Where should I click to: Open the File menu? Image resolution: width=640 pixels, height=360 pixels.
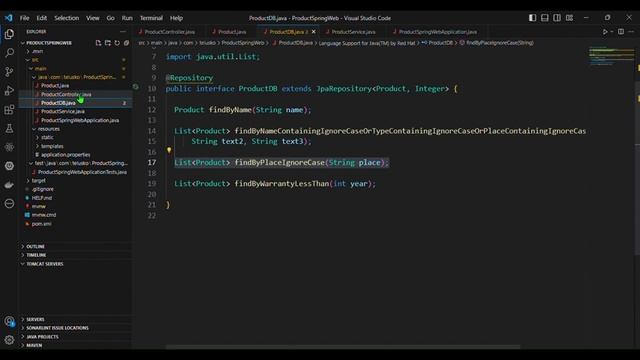(24, 18)
